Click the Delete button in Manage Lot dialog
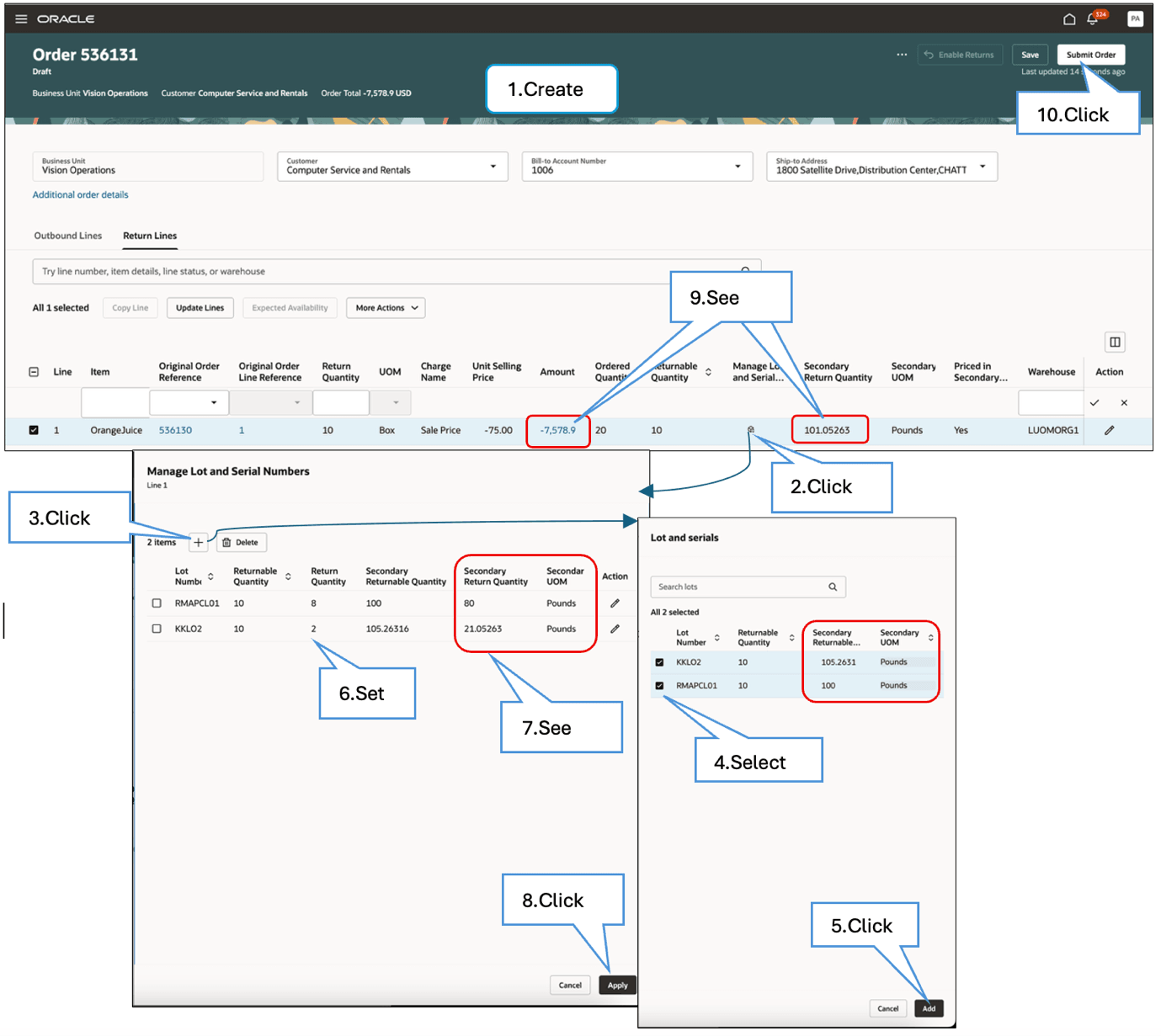This screenshot has height=1036, width=1161. pos(241,543)
